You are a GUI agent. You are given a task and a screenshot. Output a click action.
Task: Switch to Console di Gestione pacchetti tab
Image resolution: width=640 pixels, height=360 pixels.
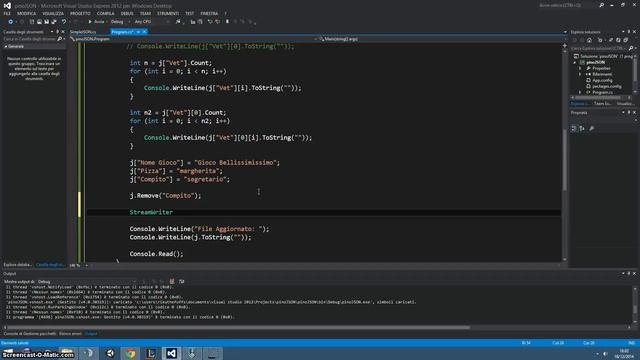(x=30, y=334)
